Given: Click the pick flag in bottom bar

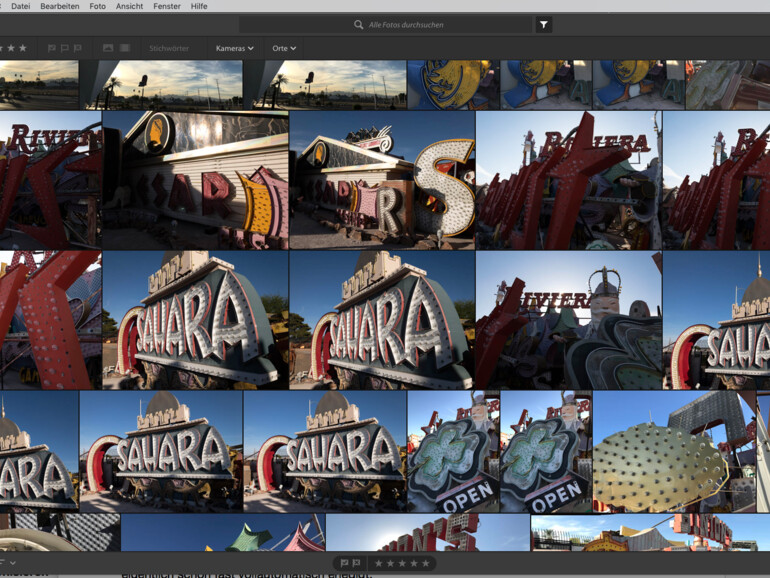Looking at the screenshot, I should point(344,564).
